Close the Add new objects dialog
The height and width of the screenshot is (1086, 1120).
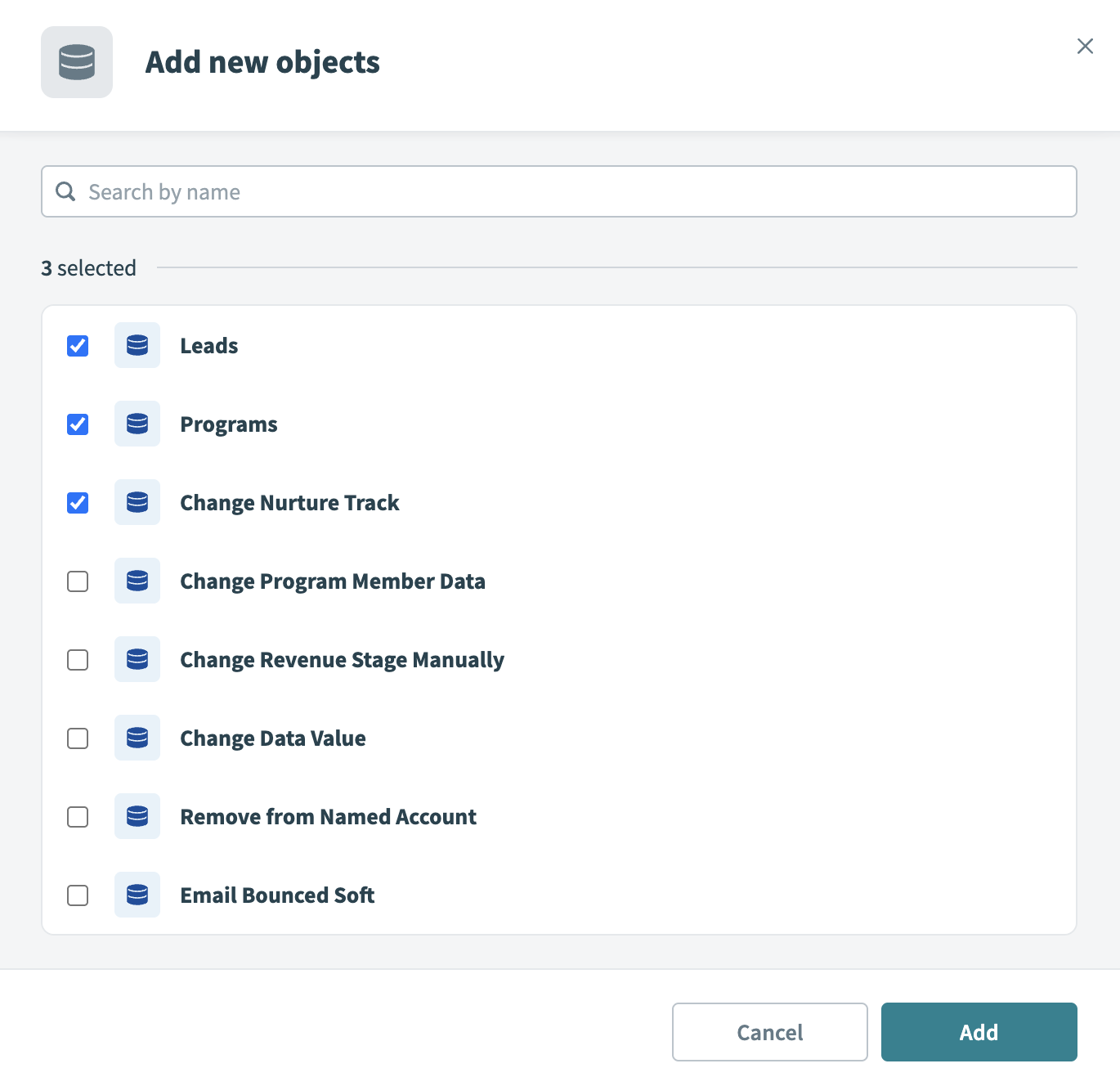1085,46
